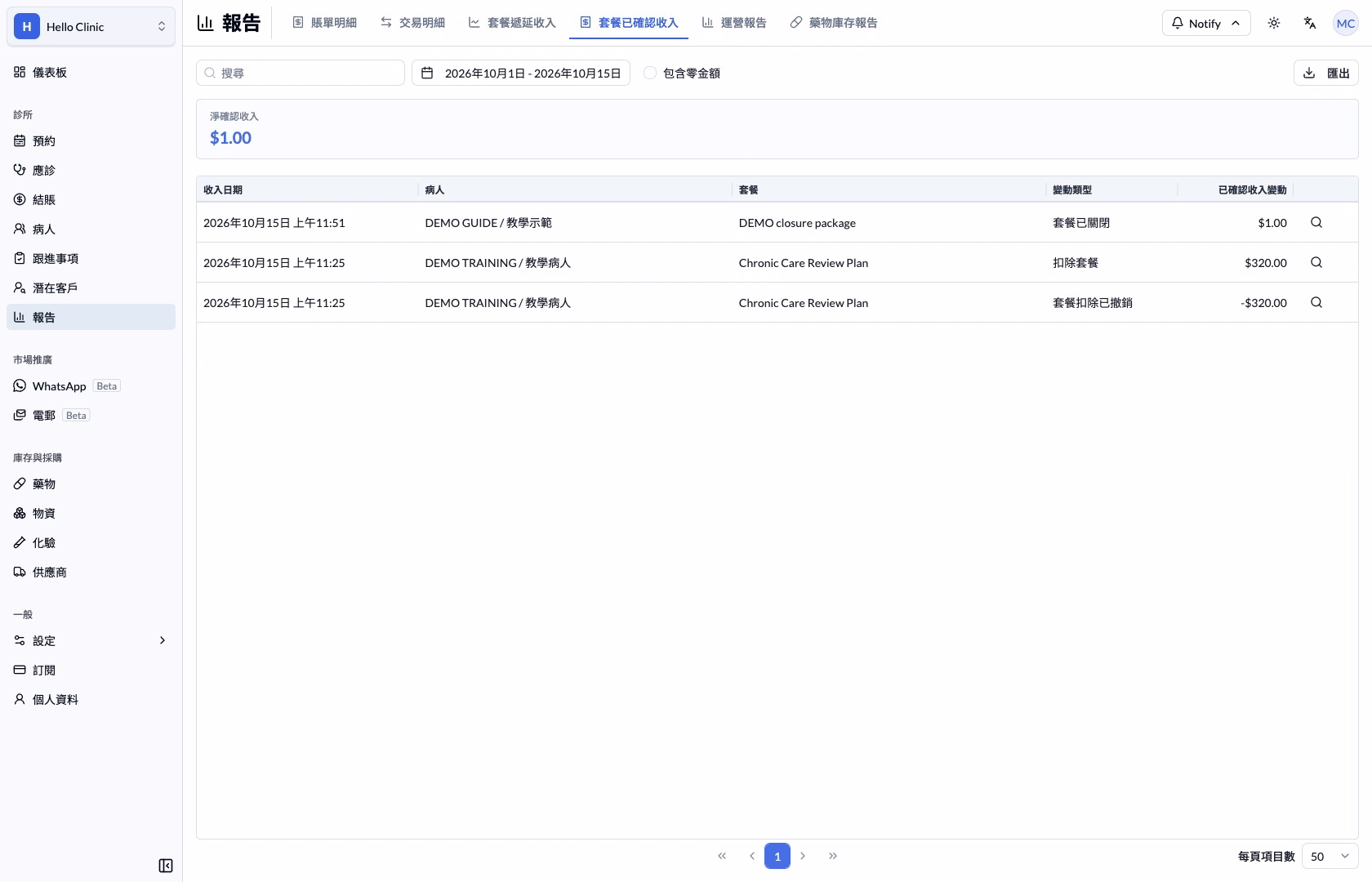Click the 套餐扣除已撤銷 change type cell
Viewport: 1372px width, 882px height.
(x=1093, y=302)
